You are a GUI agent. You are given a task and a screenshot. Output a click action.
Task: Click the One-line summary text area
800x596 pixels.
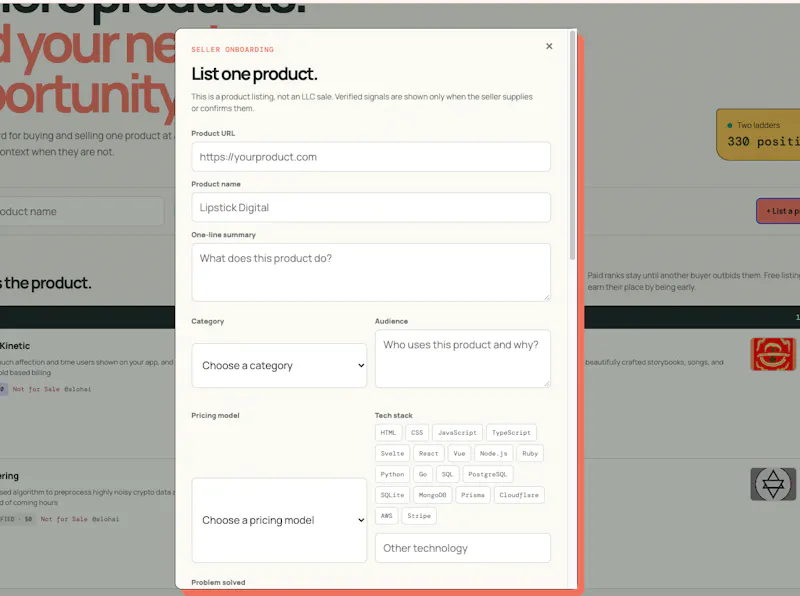(x=371, y=272)
